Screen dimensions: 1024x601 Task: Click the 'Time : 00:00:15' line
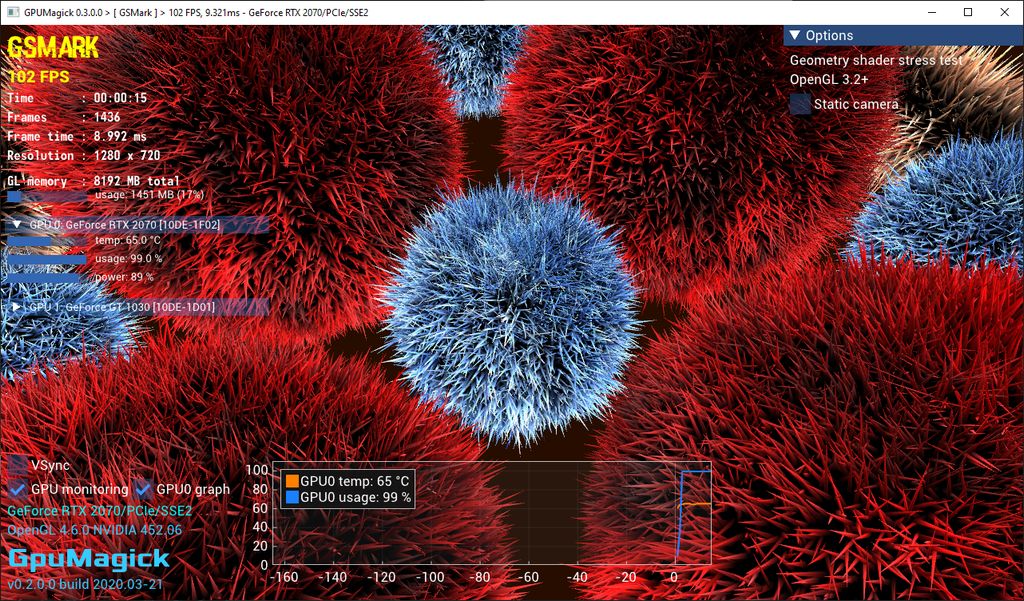coord(77,98)
